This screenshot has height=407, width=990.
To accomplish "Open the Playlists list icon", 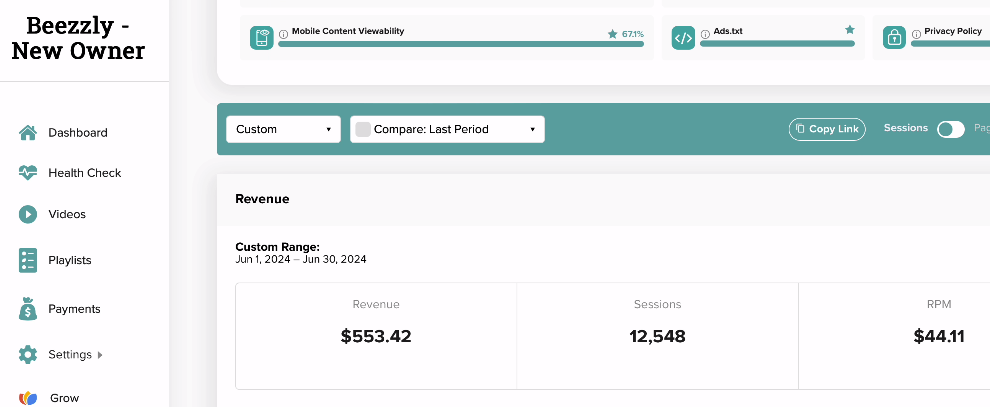I will (28, 260).
